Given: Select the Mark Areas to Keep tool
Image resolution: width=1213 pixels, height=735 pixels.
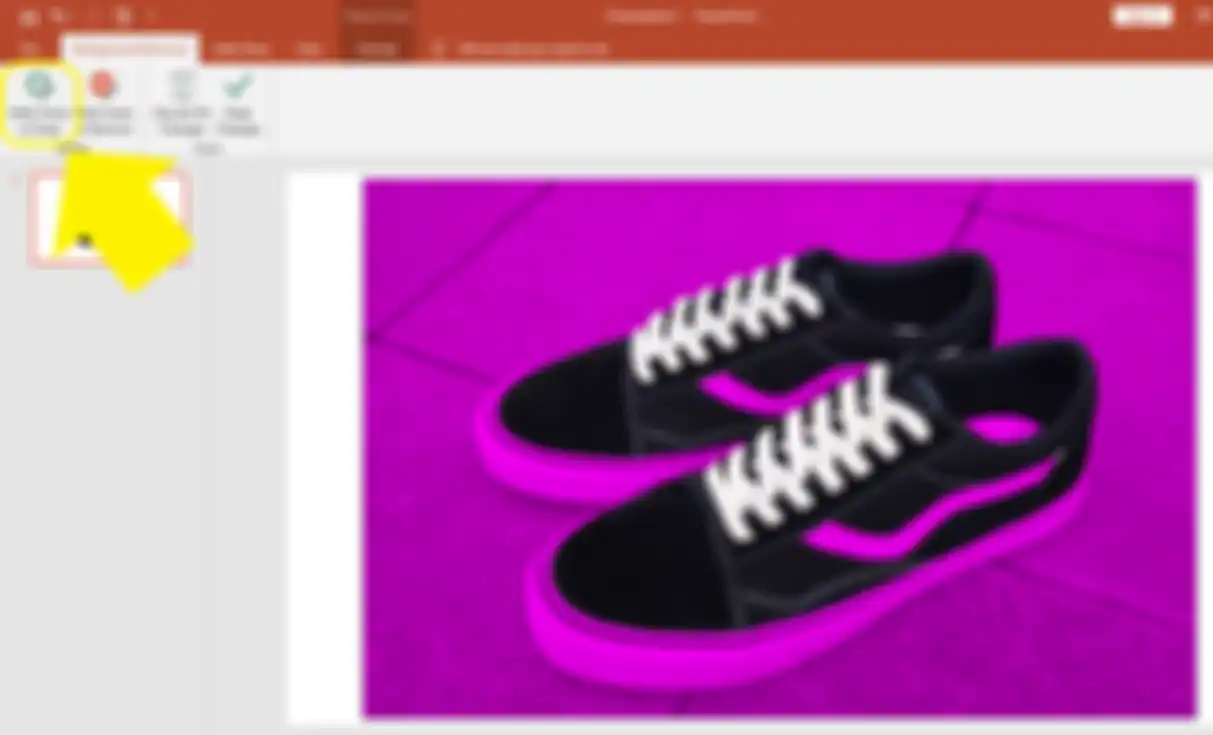Looking at the screenshot, I should tap(39, 103).
